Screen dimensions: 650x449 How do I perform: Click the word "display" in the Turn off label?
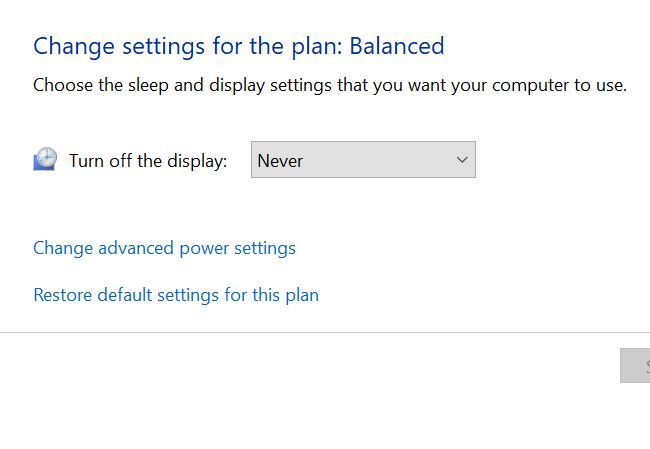pos(196,161)
